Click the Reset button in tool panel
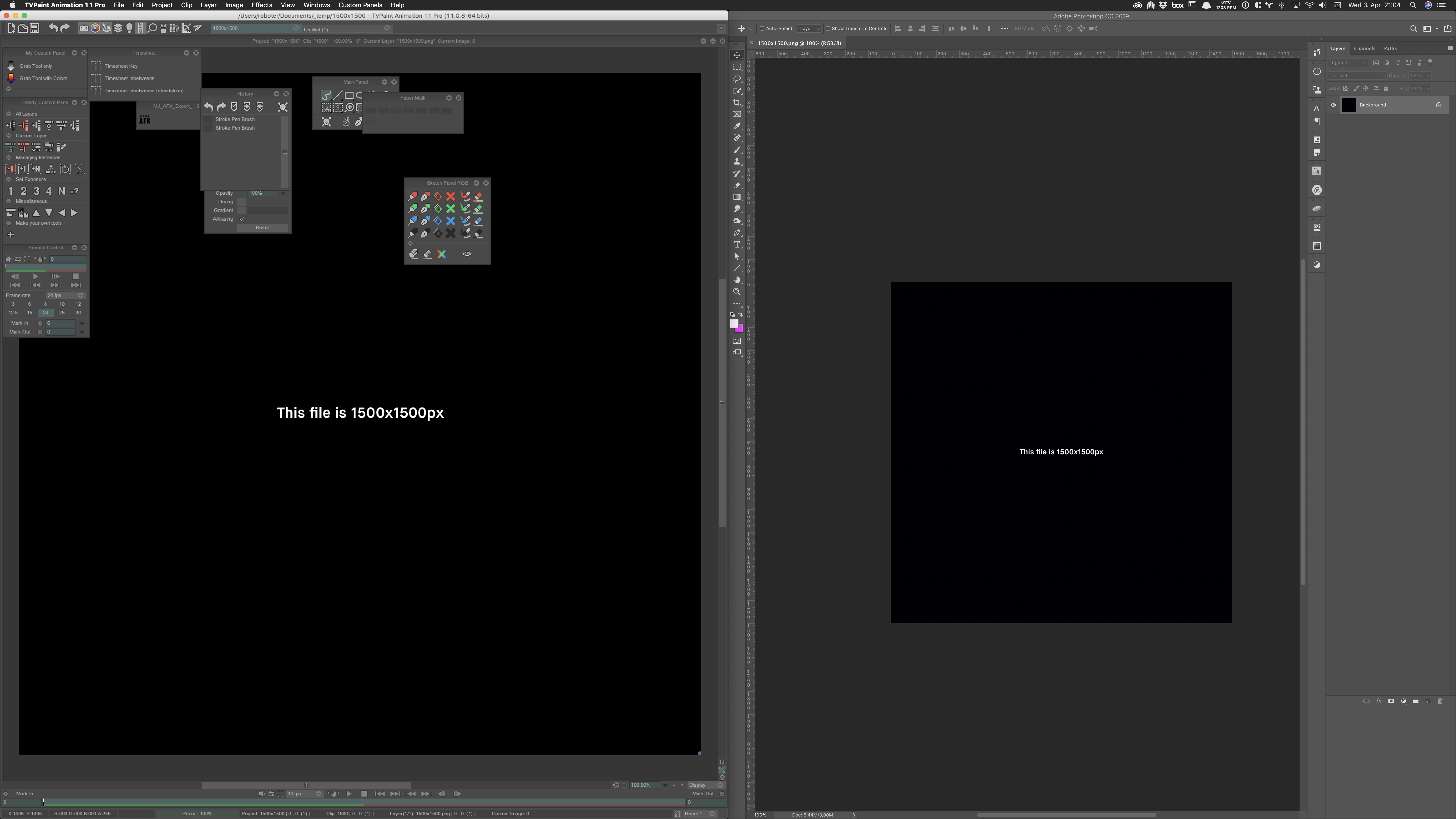The width and height of the screenshot is (1456, 819). click(x=262, y=228)
